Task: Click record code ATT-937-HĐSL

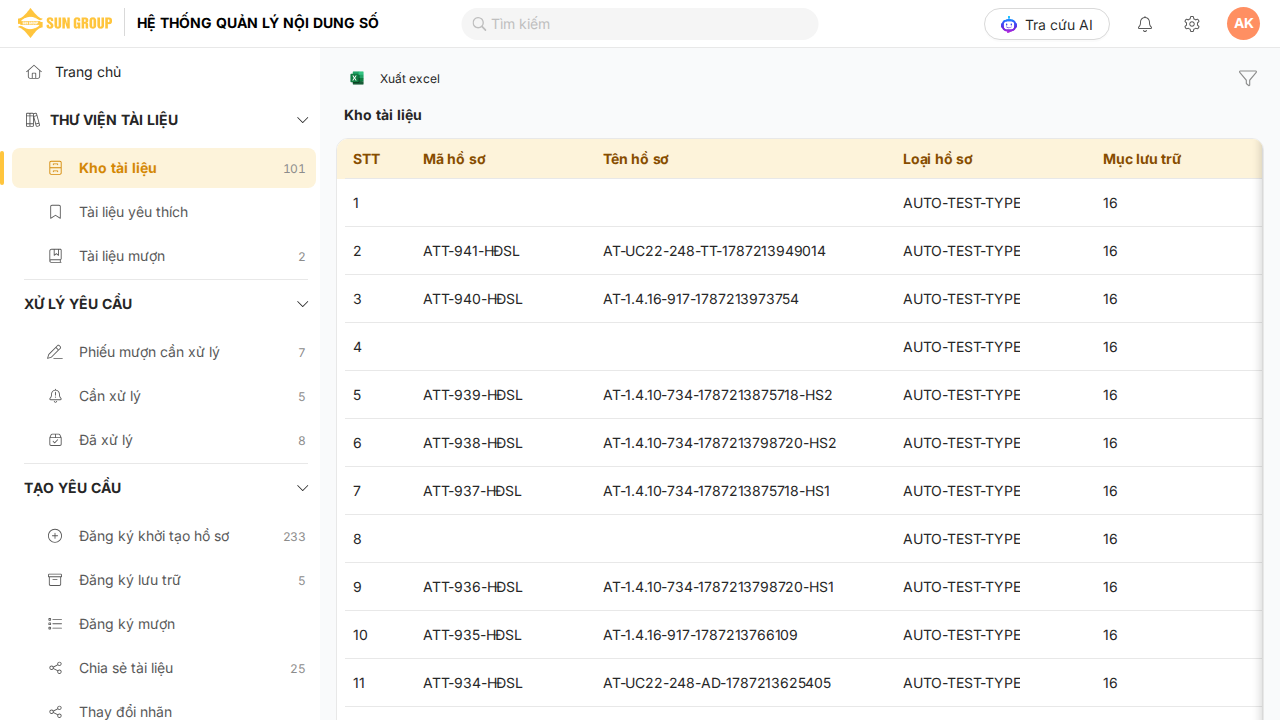Action: 473,491
